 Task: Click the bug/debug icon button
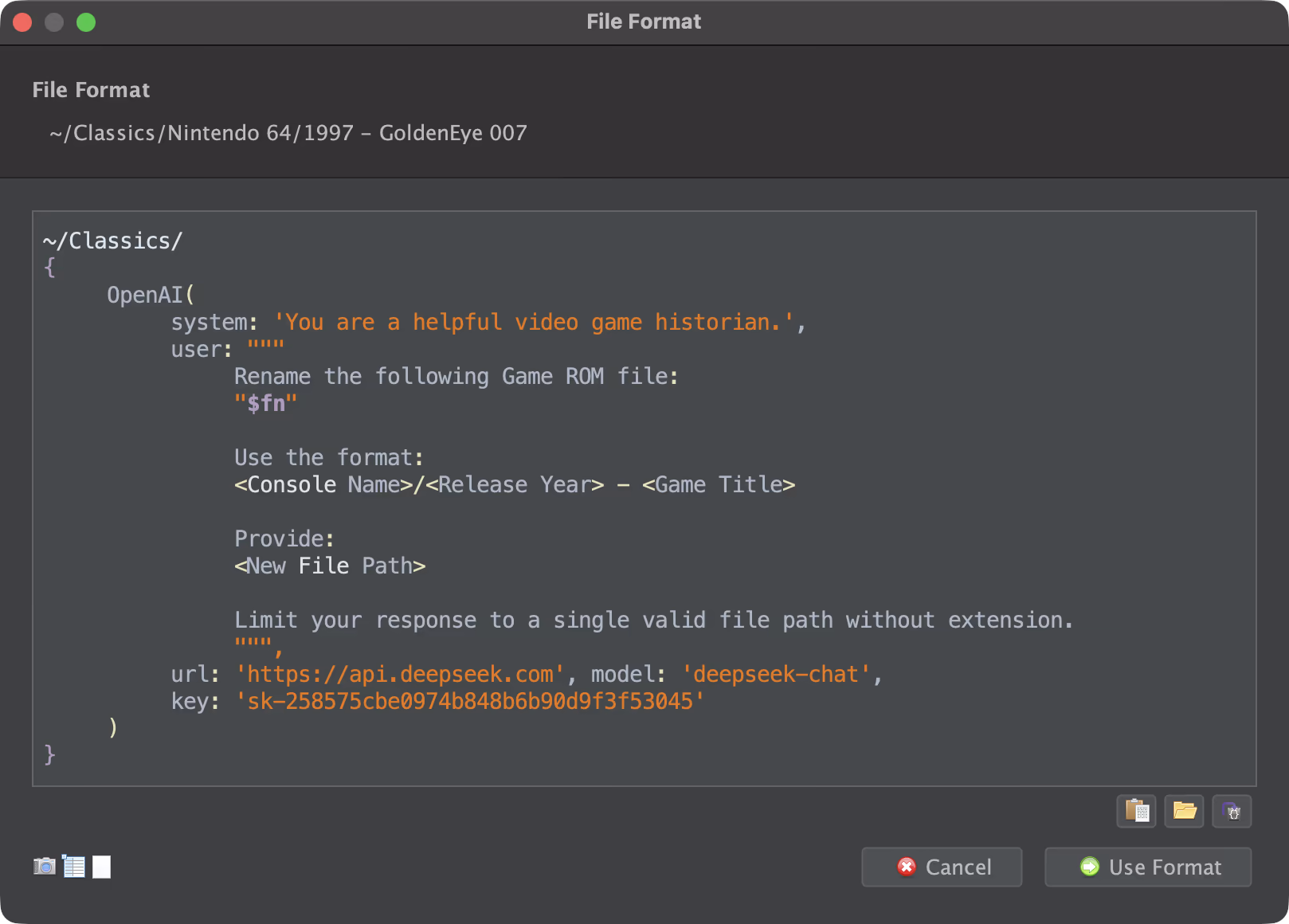1232,812
